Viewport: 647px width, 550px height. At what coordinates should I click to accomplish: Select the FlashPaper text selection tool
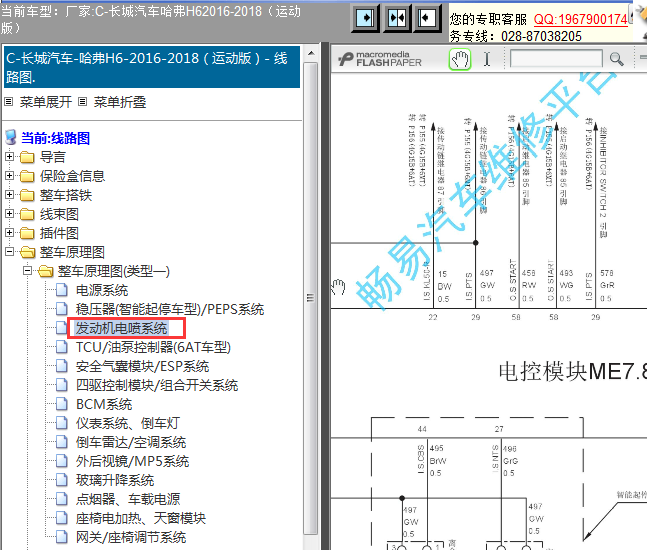point(487,59)
